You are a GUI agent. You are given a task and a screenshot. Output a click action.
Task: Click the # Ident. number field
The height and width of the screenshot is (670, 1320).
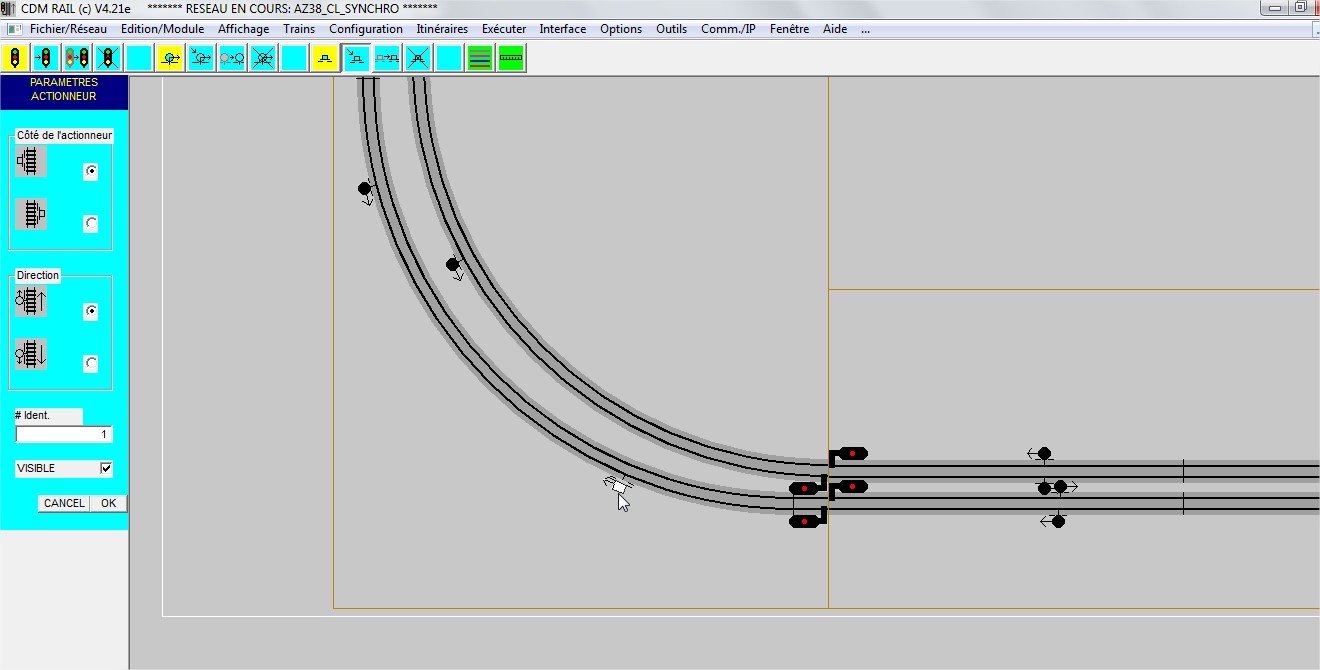[x=64, y=434]
